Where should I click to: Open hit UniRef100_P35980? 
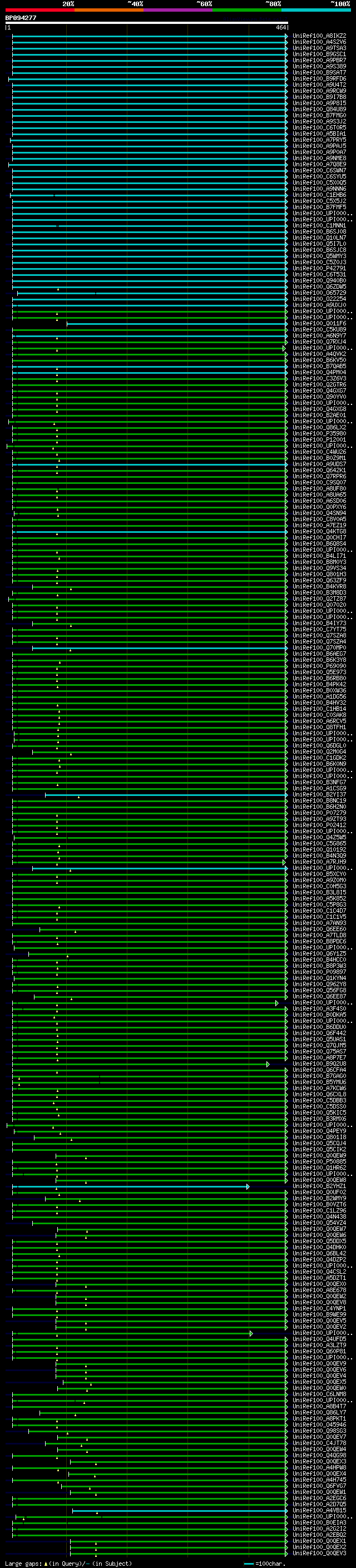pyautogui.click(x=319, y=433)
